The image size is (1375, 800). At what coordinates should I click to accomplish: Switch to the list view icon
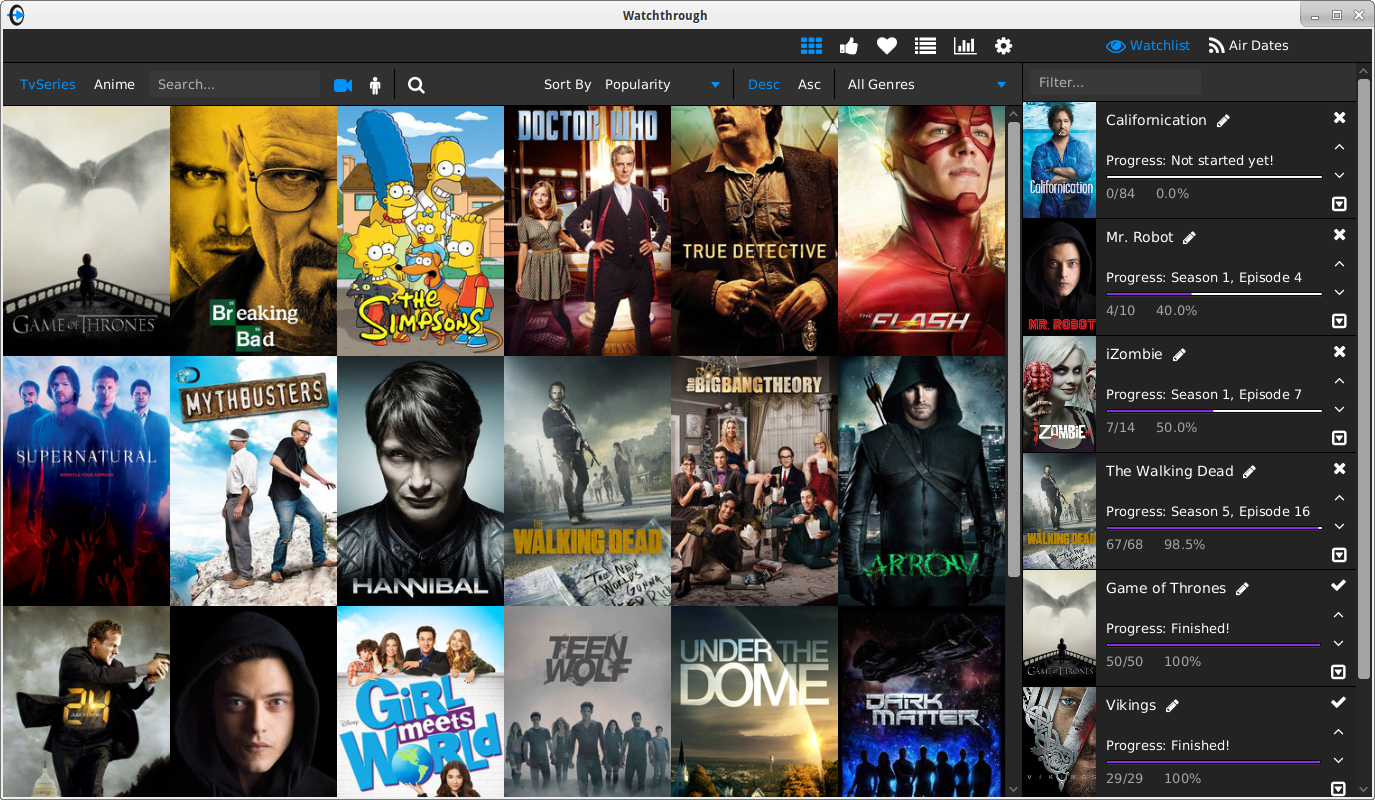click(x=925, y=46)
